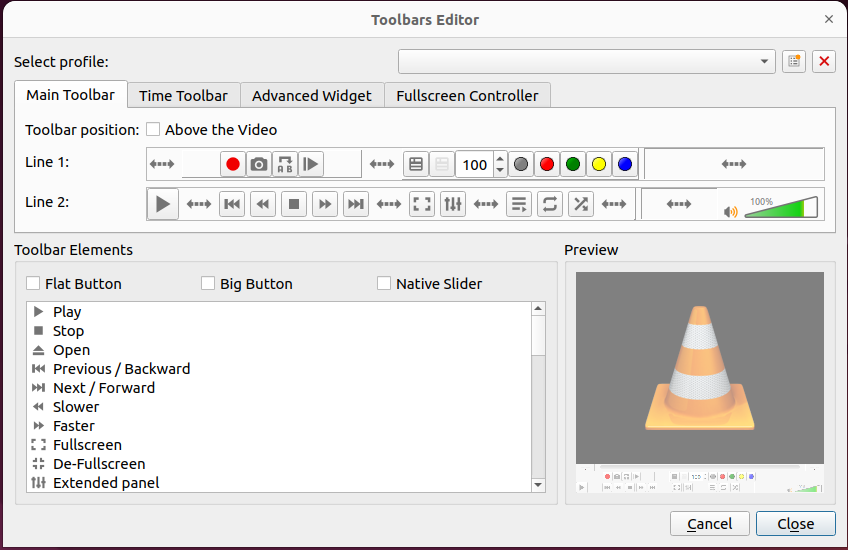Click the Shuffle/Random icon in Line 2
Screen dimensions: 848x550
[x=581, y=204]
